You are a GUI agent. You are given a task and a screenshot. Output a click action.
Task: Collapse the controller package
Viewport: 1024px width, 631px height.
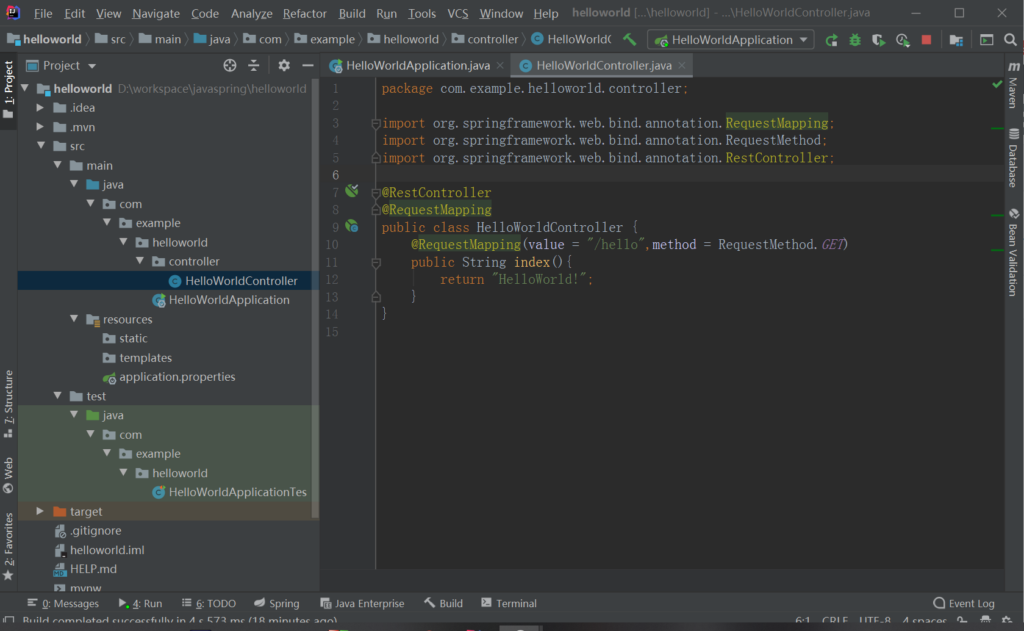coord(140,261)
